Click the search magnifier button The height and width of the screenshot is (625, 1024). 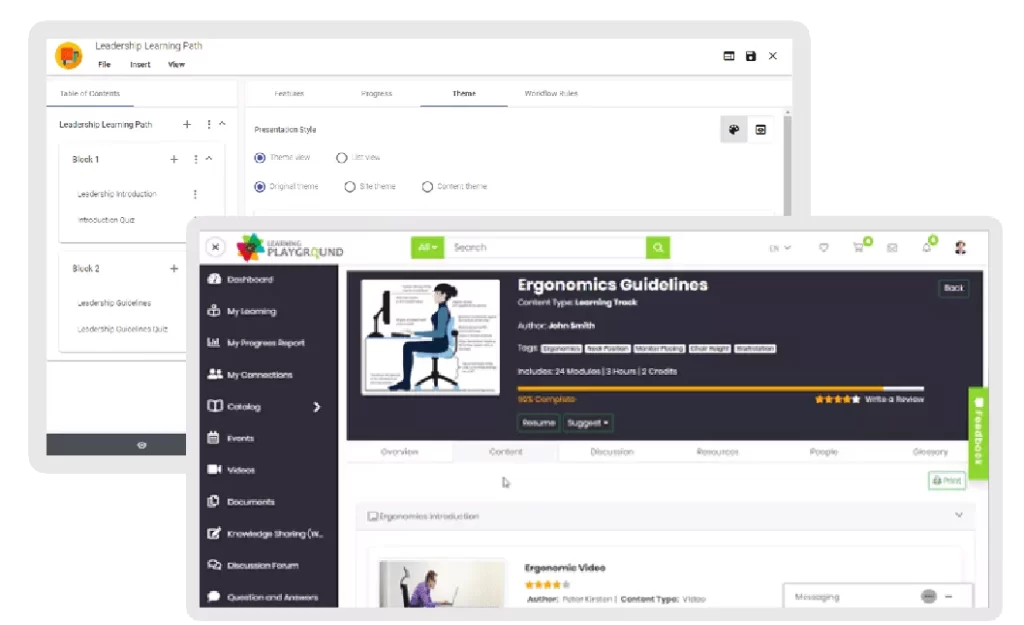point(658,248)
